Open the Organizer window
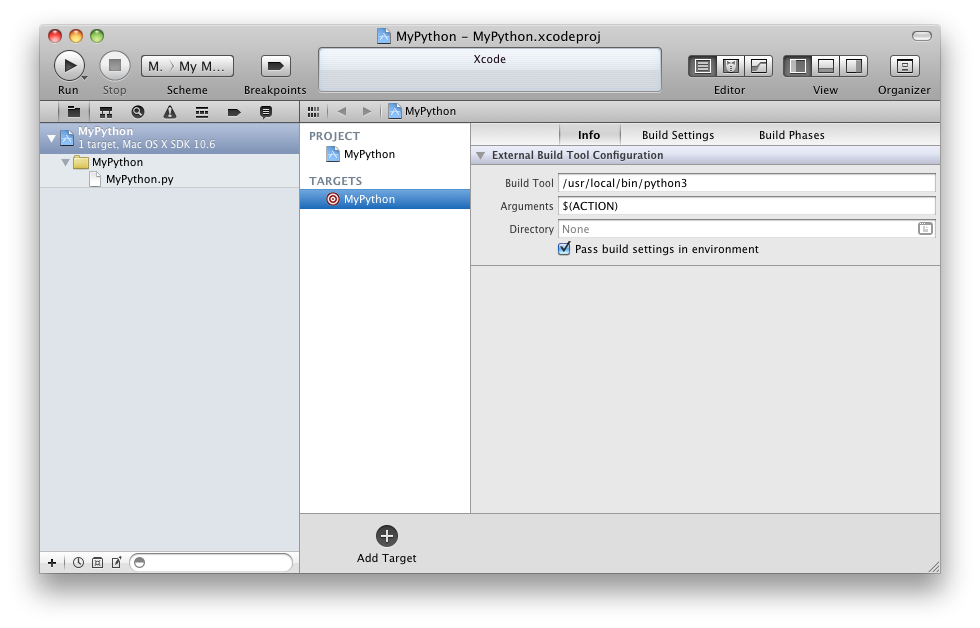 904,66
